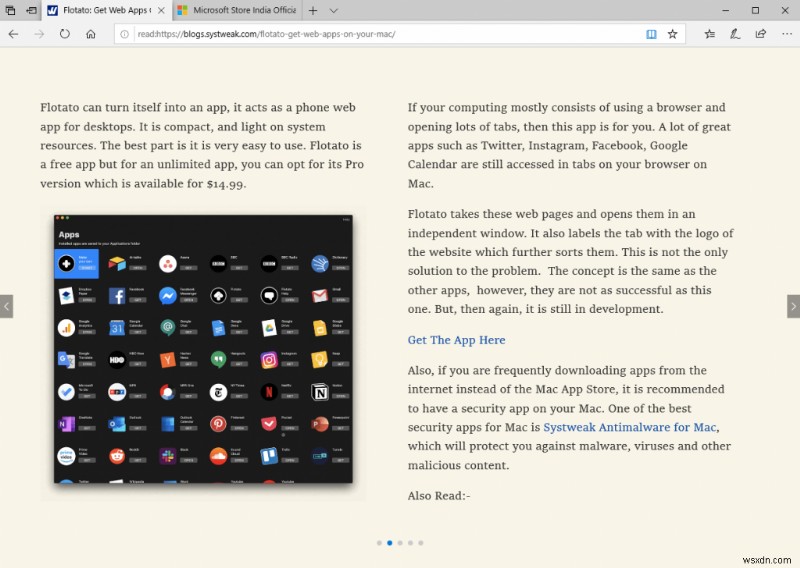Click Dictionary icon in Apps screenshot
This screenshot has width=800, height=568.
coord(319,263)
